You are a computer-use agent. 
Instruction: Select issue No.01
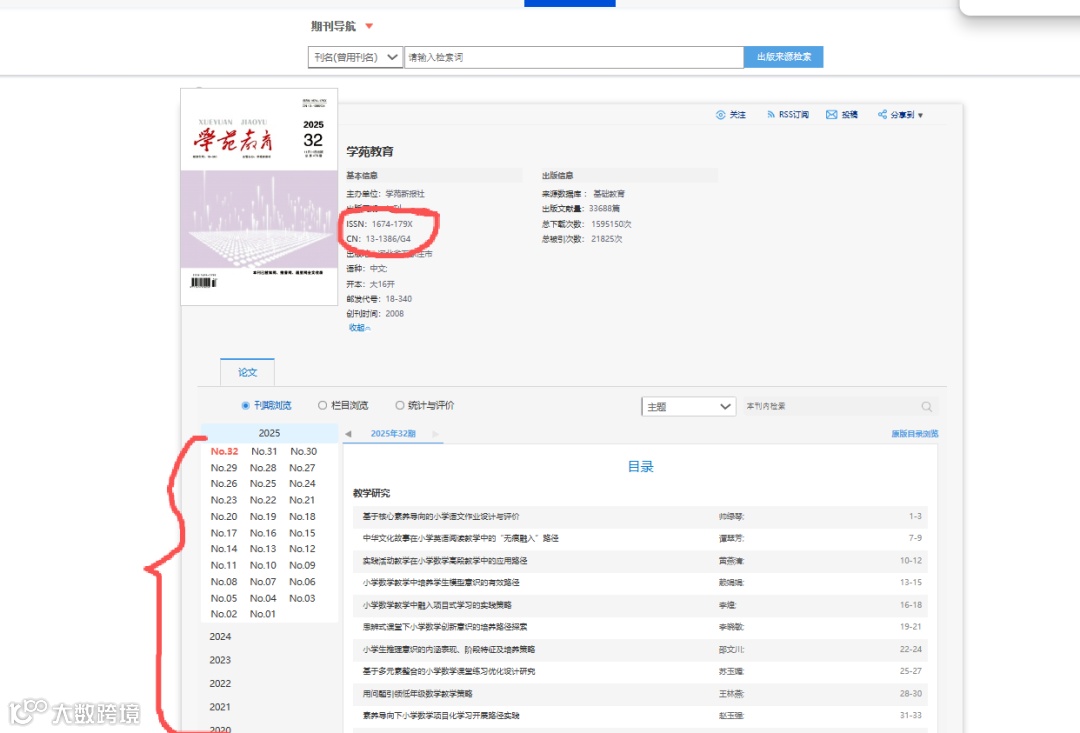click(x=263, y=614)
